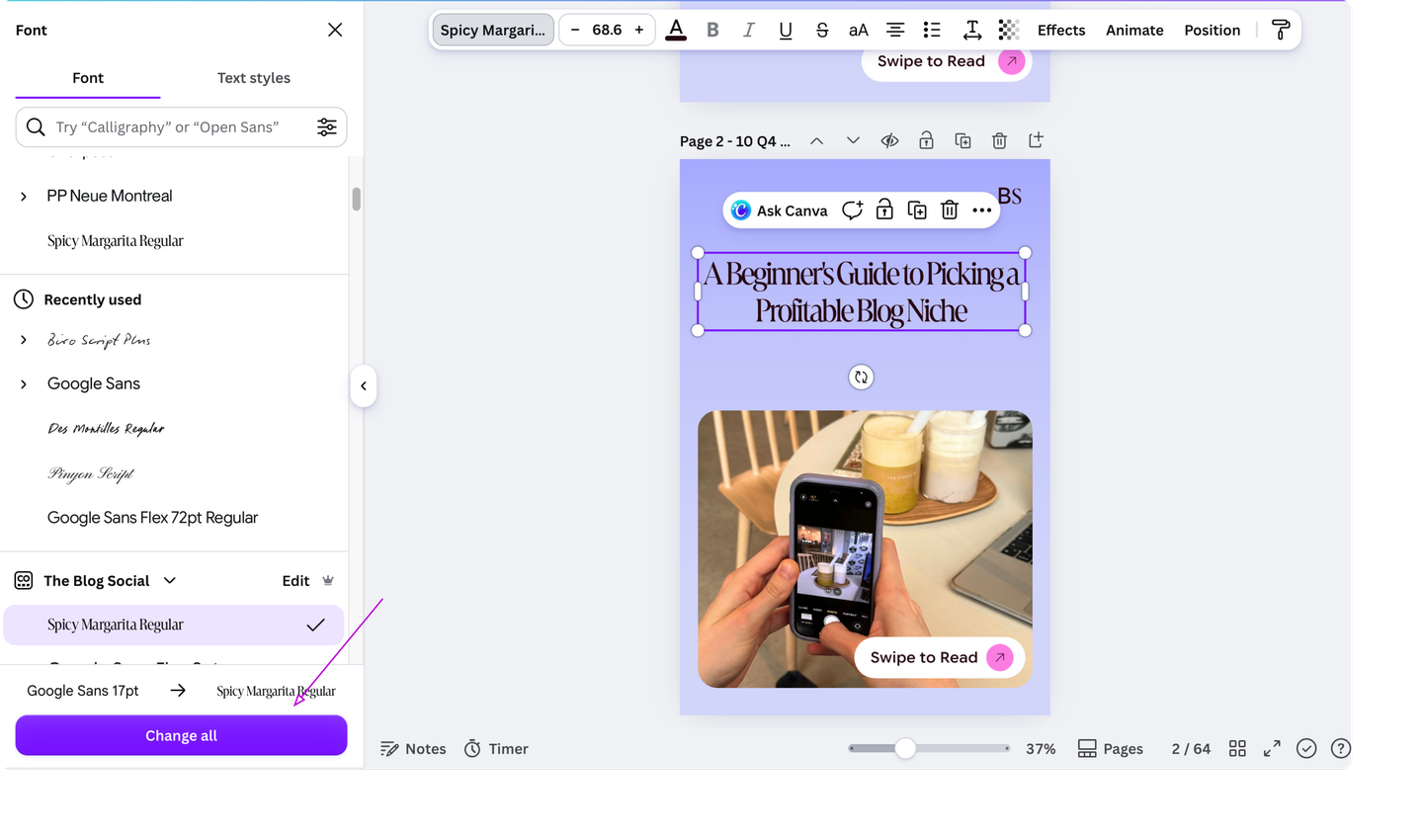Delete page 2 with header trash icon
This screenshot has width=1423, height=840.
999,140
